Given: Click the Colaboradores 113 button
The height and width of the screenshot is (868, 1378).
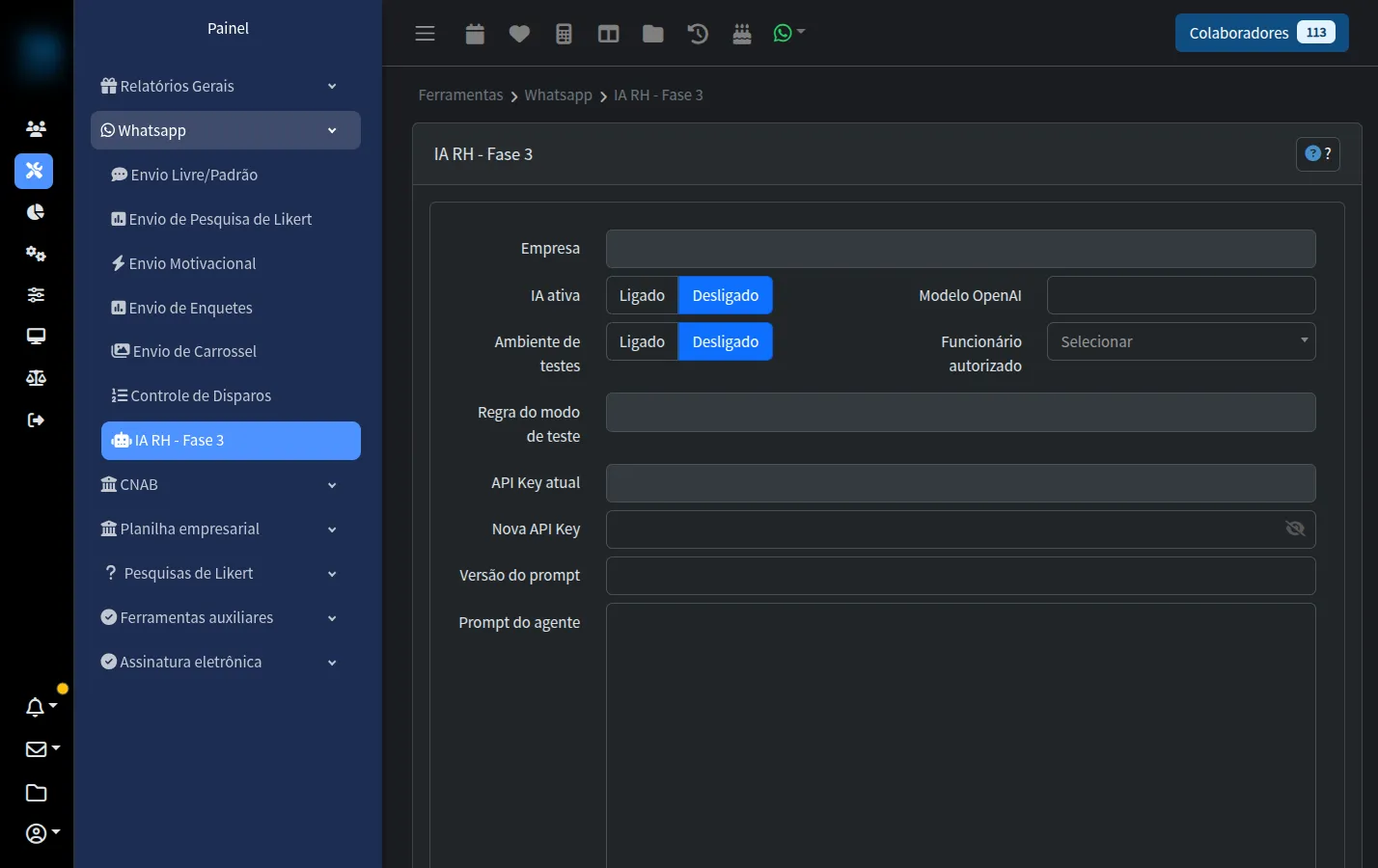Looking at the screenshot, I should tap(1261, 33).
